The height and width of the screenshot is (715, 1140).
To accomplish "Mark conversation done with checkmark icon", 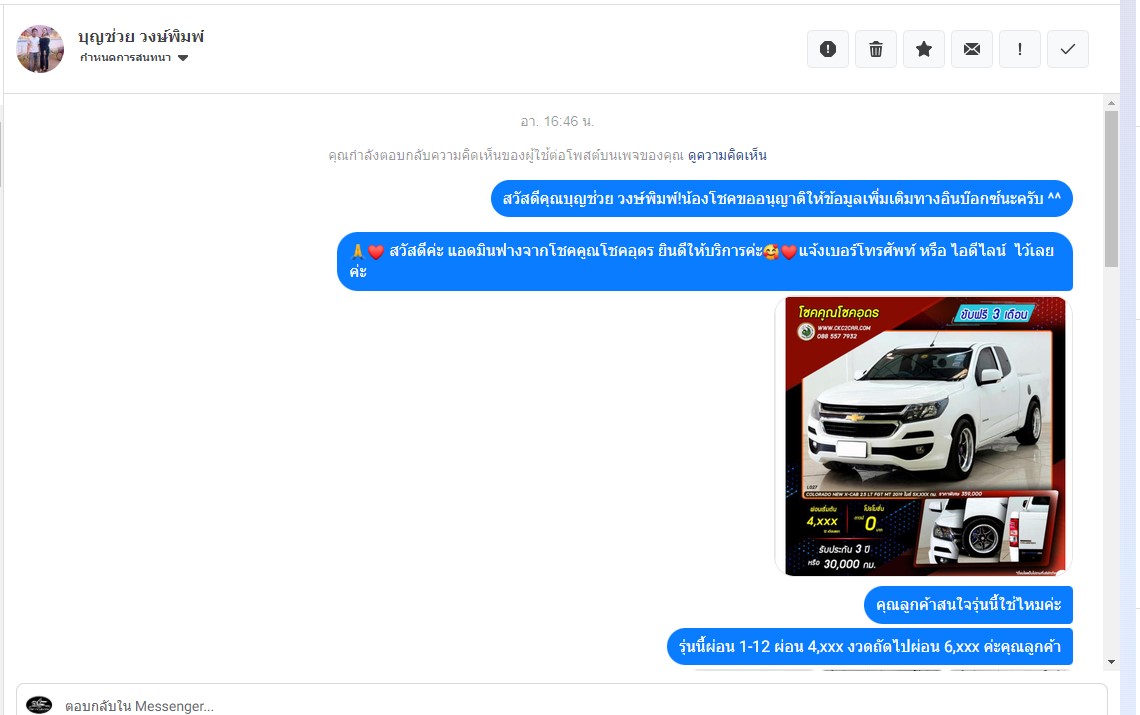I will [x=1067, y=49].
